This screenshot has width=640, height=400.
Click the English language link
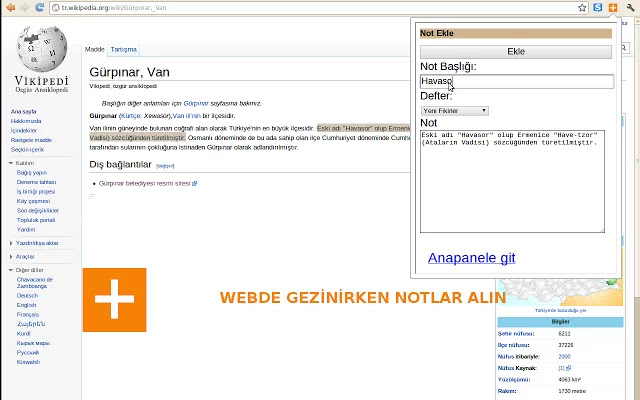[x=27, y=305]
